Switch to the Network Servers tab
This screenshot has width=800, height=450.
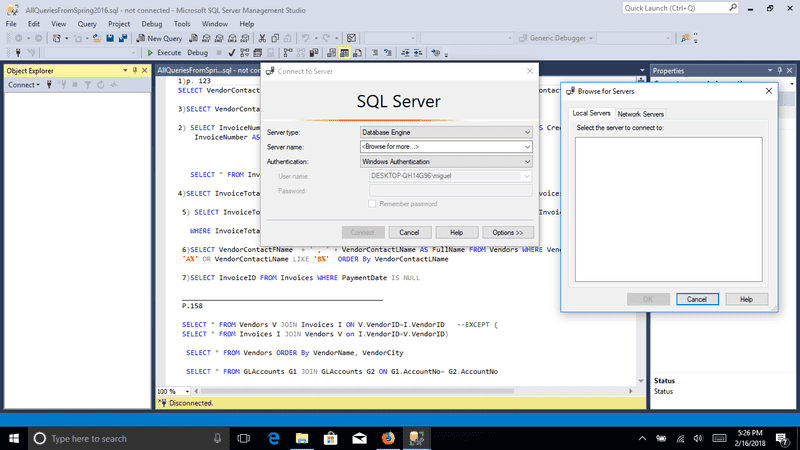tap(640, 114)
